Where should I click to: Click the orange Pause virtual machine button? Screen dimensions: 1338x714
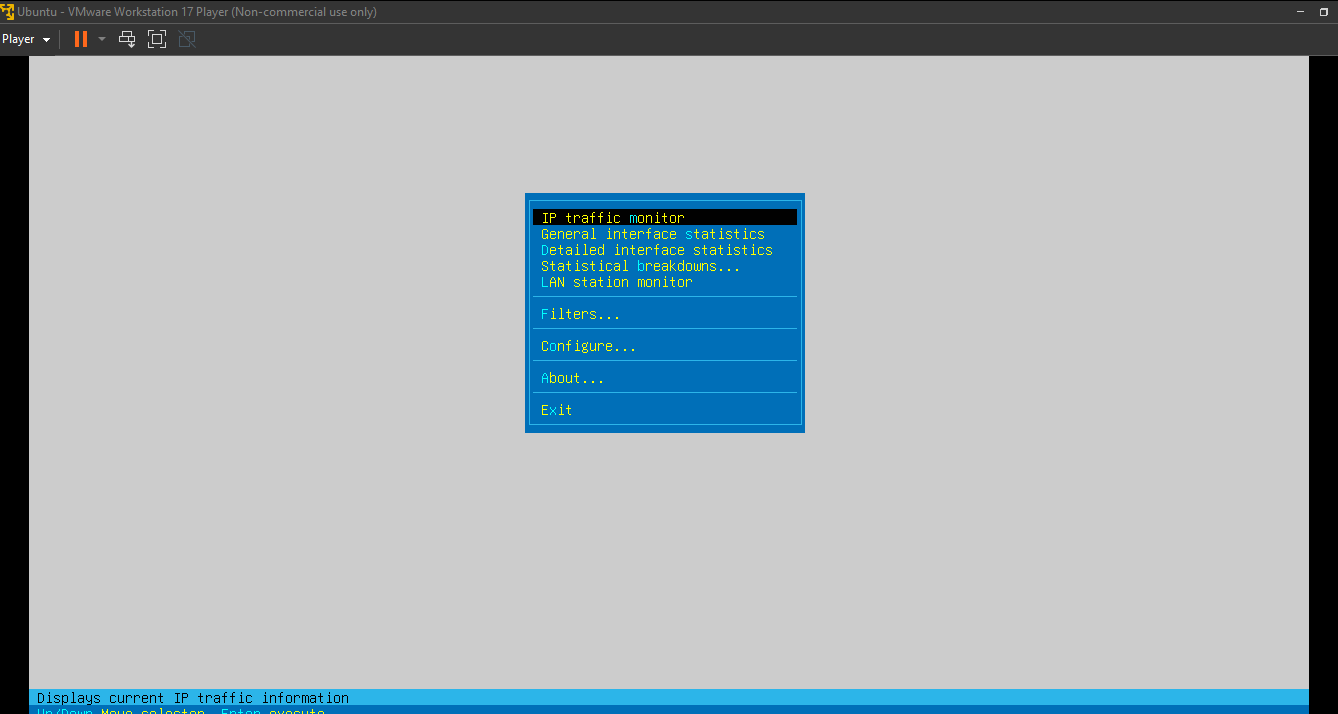[x=81, y=39]
